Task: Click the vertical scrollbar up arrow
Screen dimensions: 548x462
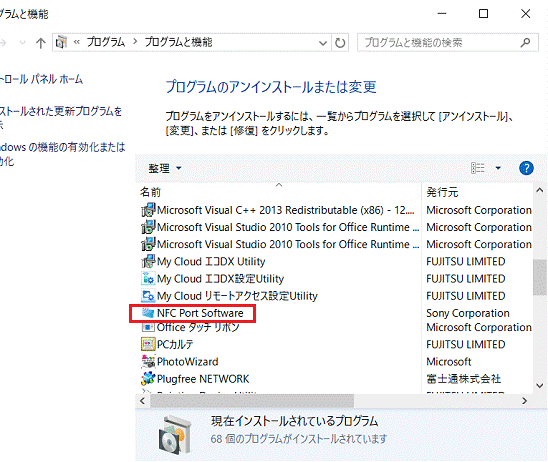Action: click(x=540, y=190)
